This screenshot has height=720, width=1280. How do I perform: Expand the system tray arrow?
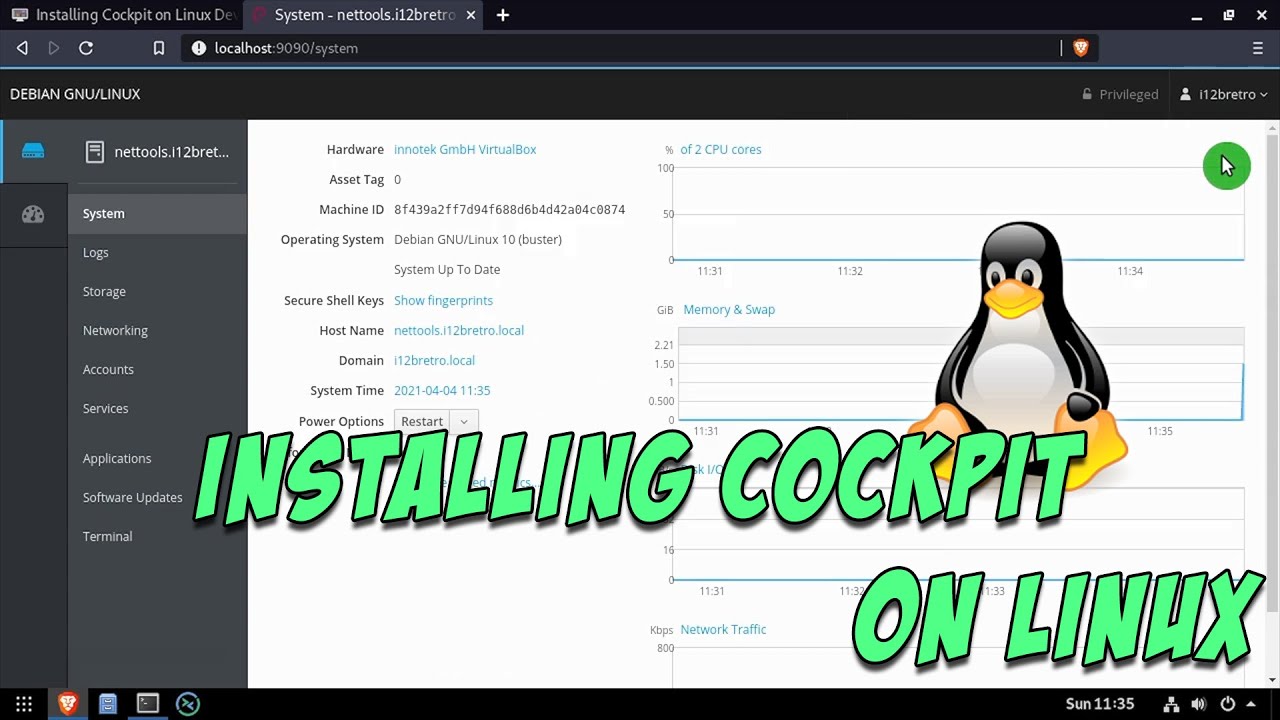[x=1251, y=704]
